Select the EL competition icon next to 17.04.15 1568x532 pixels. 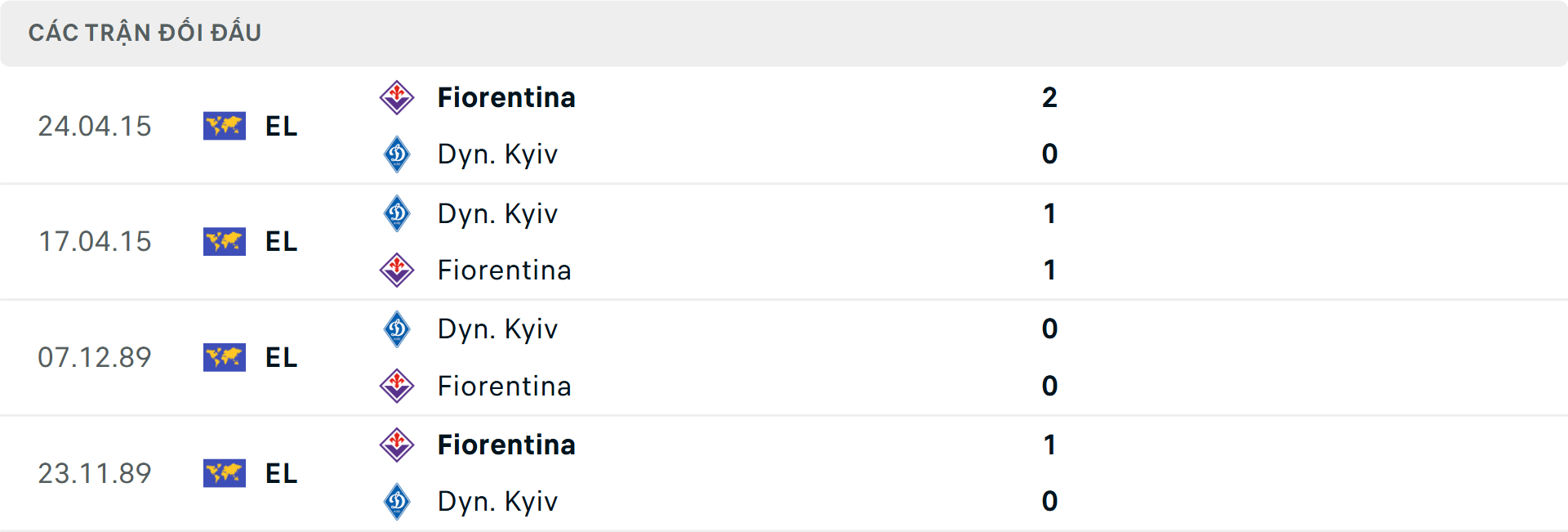225,241
